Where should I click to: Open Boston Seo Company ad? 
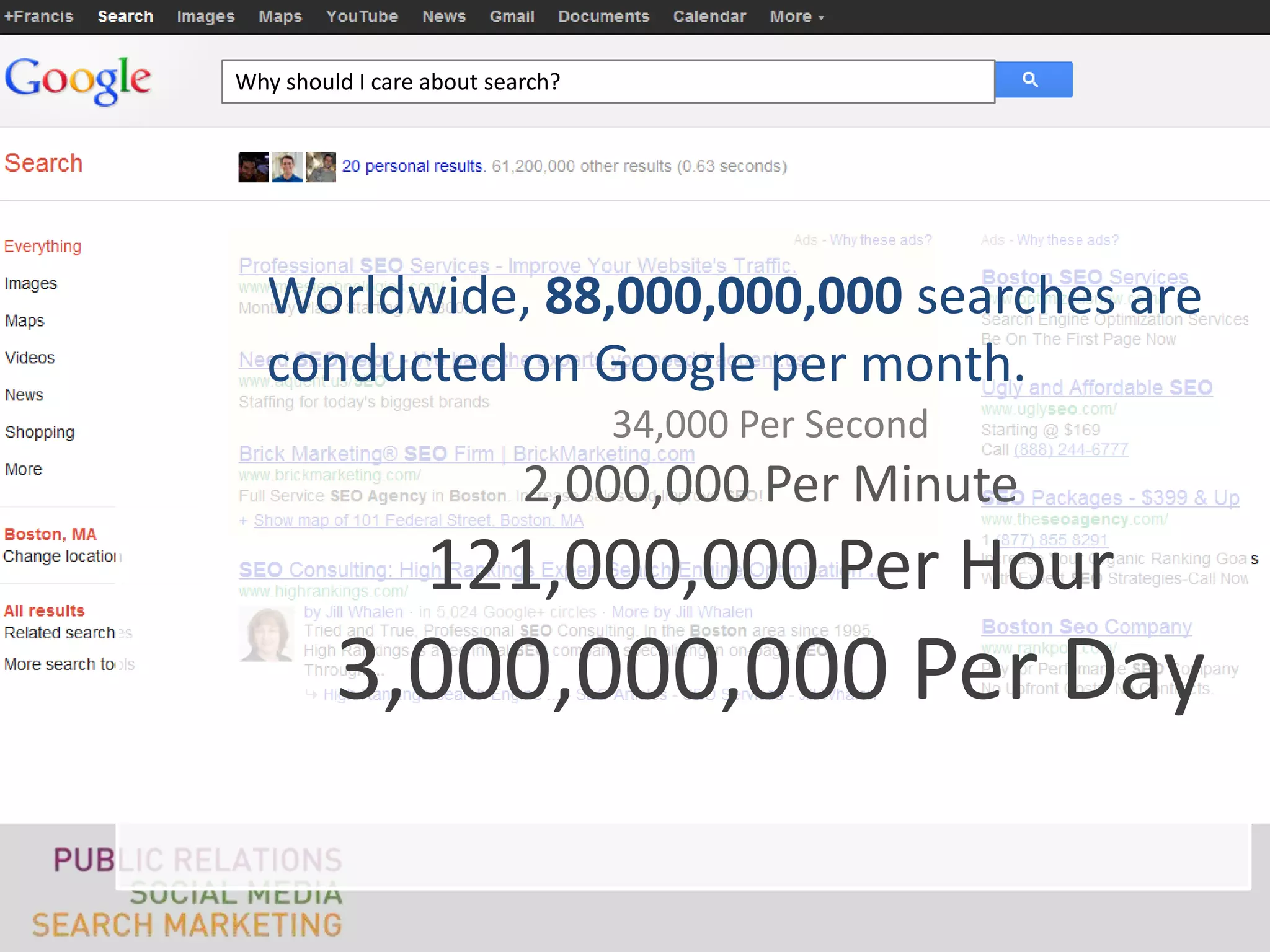coord(1086,627)
